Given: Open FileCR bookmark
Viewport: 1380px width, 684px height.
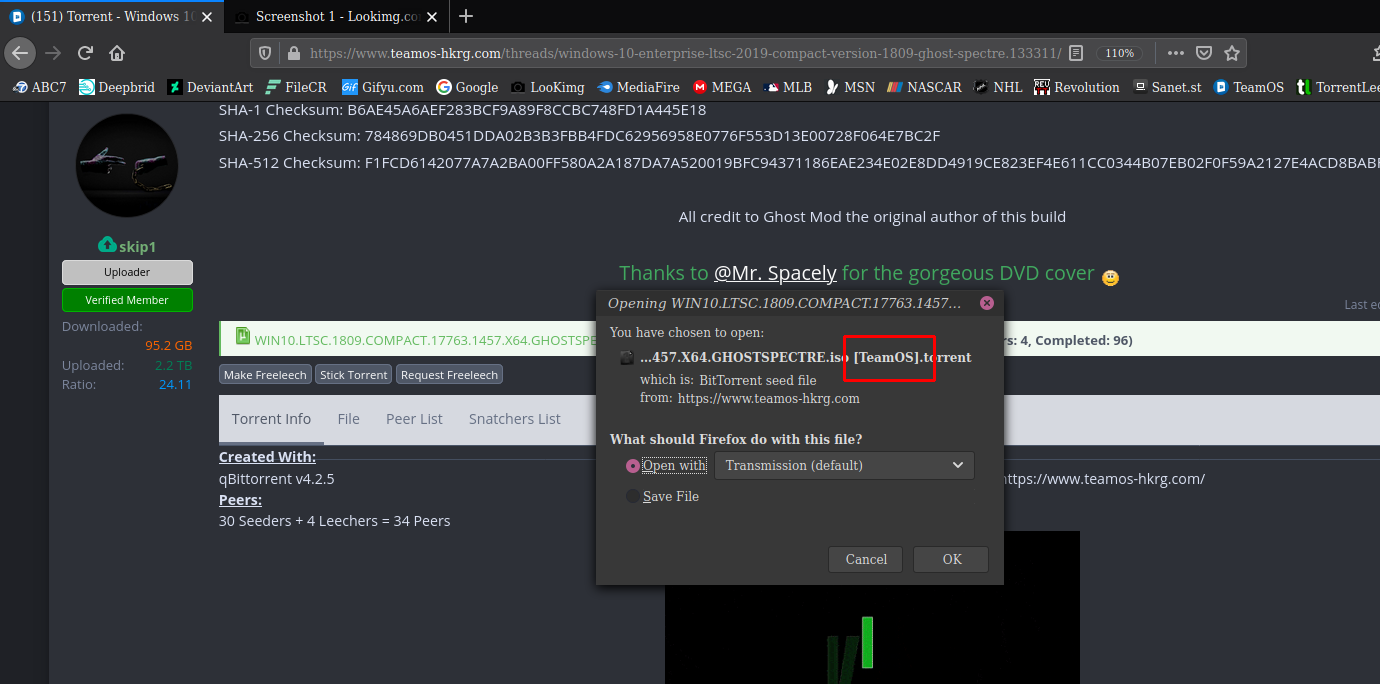Looking at the screenshot, I should pyautogui.click(x=296, y=87).
